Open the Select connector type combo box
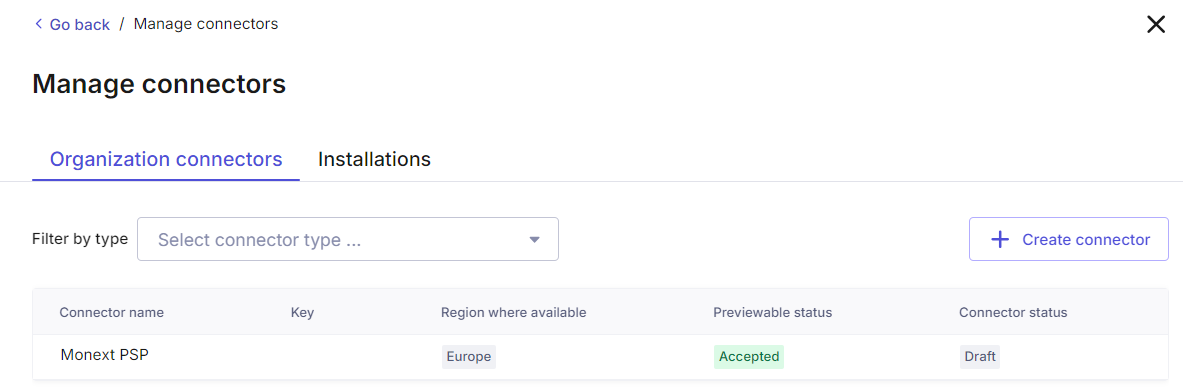The height and width of the screenshot is (391, 1183). coord(348,239)
